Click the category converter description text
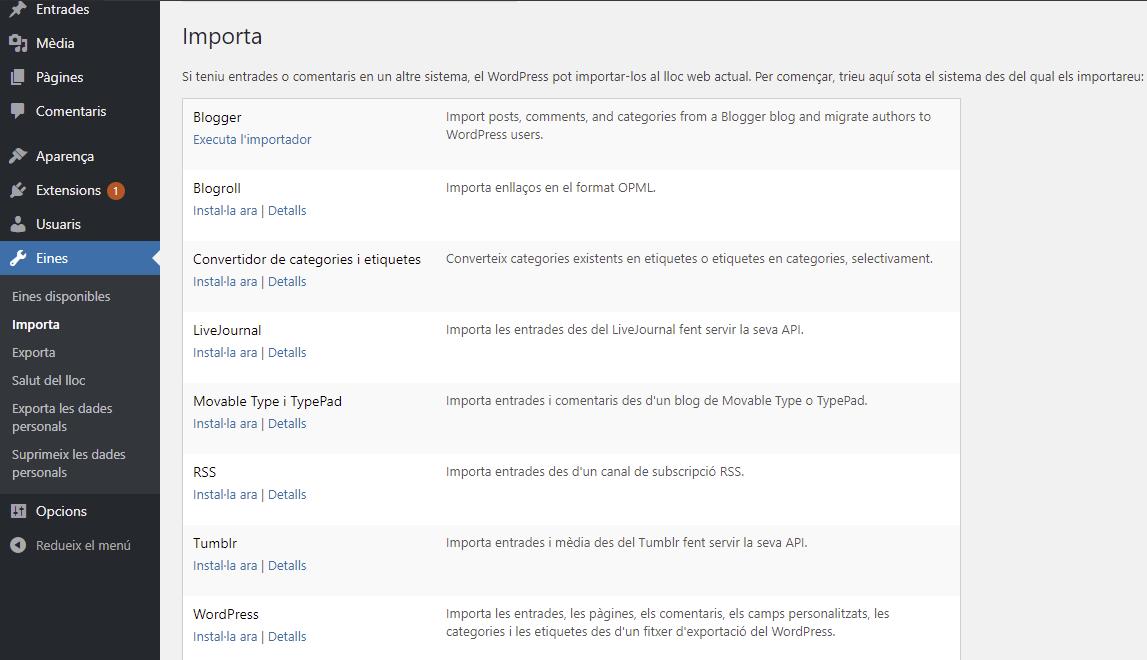1147x660 pixels. (x=690, y=259)
